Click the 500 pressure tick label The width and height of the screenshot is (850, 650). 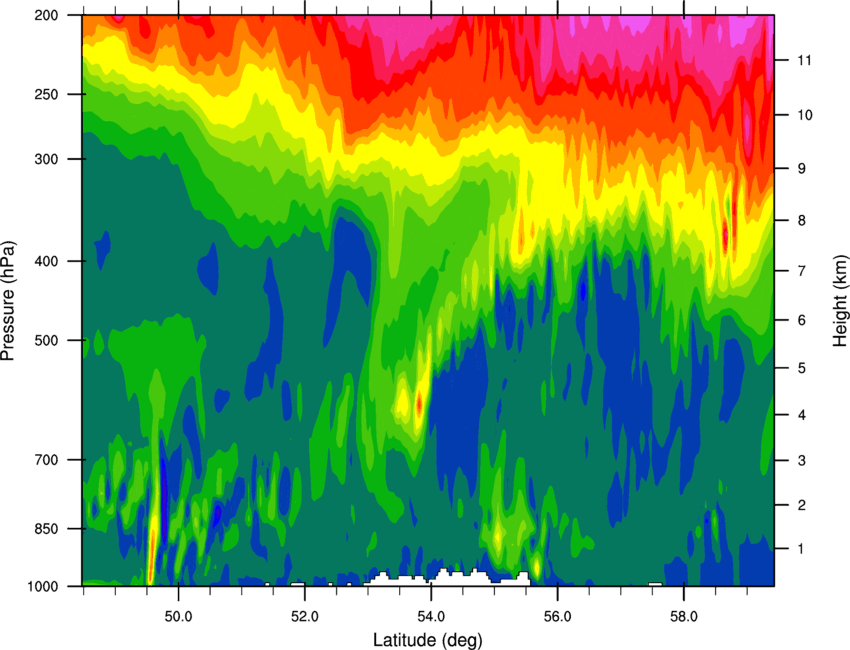click(x=47, y=340)
